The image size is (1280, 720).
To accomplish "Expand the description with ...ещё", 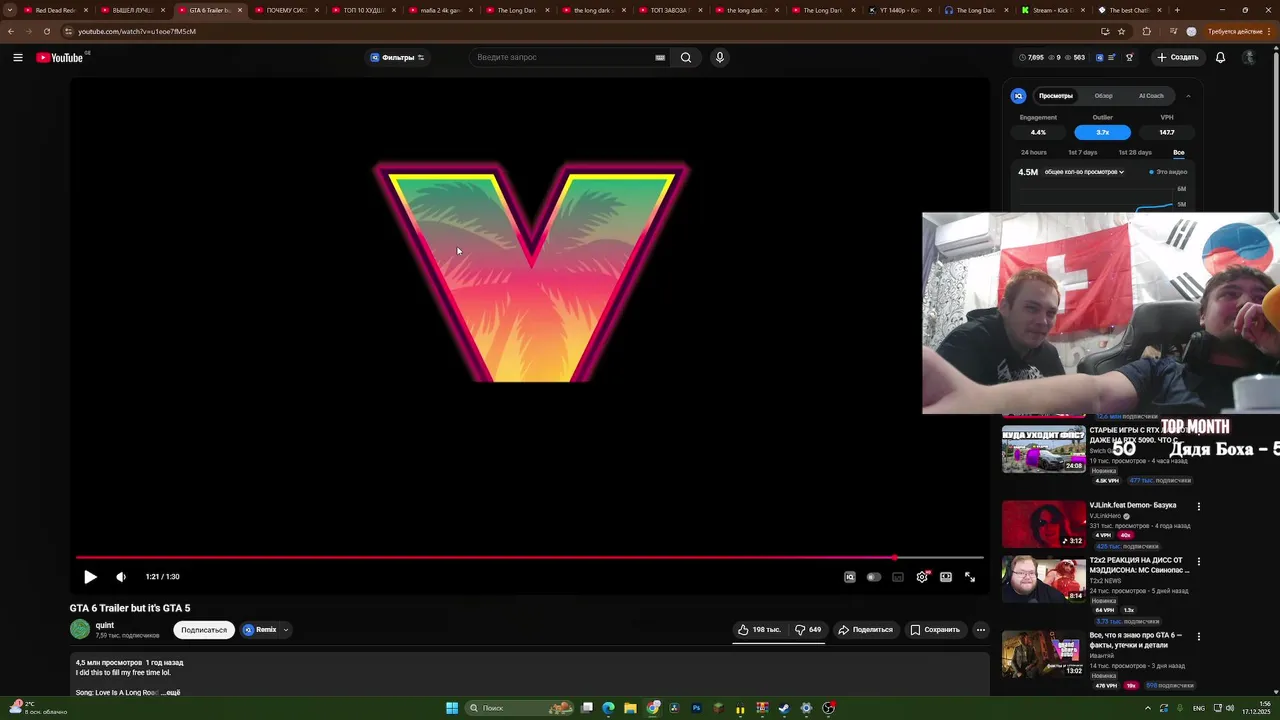I will (x=171, y=692).
